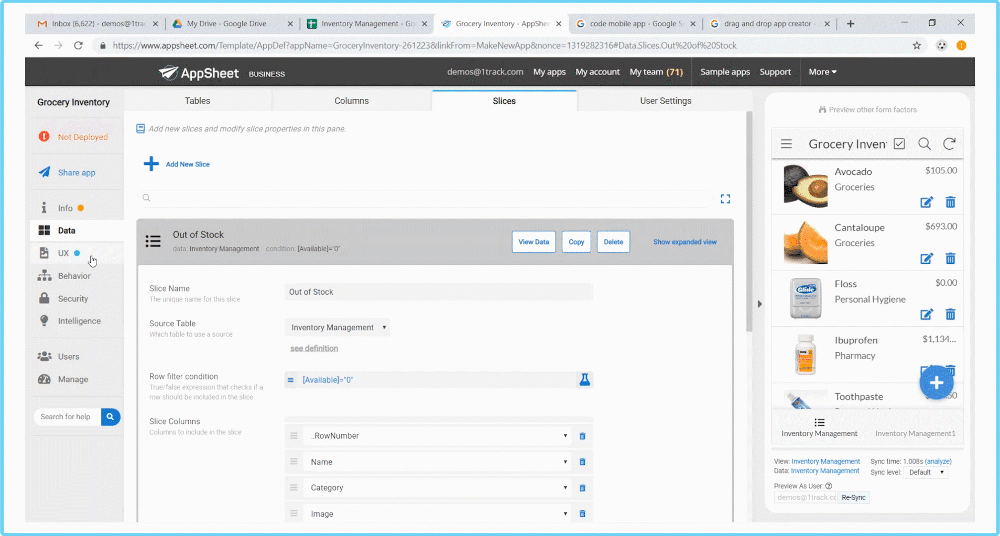Click the floating add button in preview

[936, 383]
